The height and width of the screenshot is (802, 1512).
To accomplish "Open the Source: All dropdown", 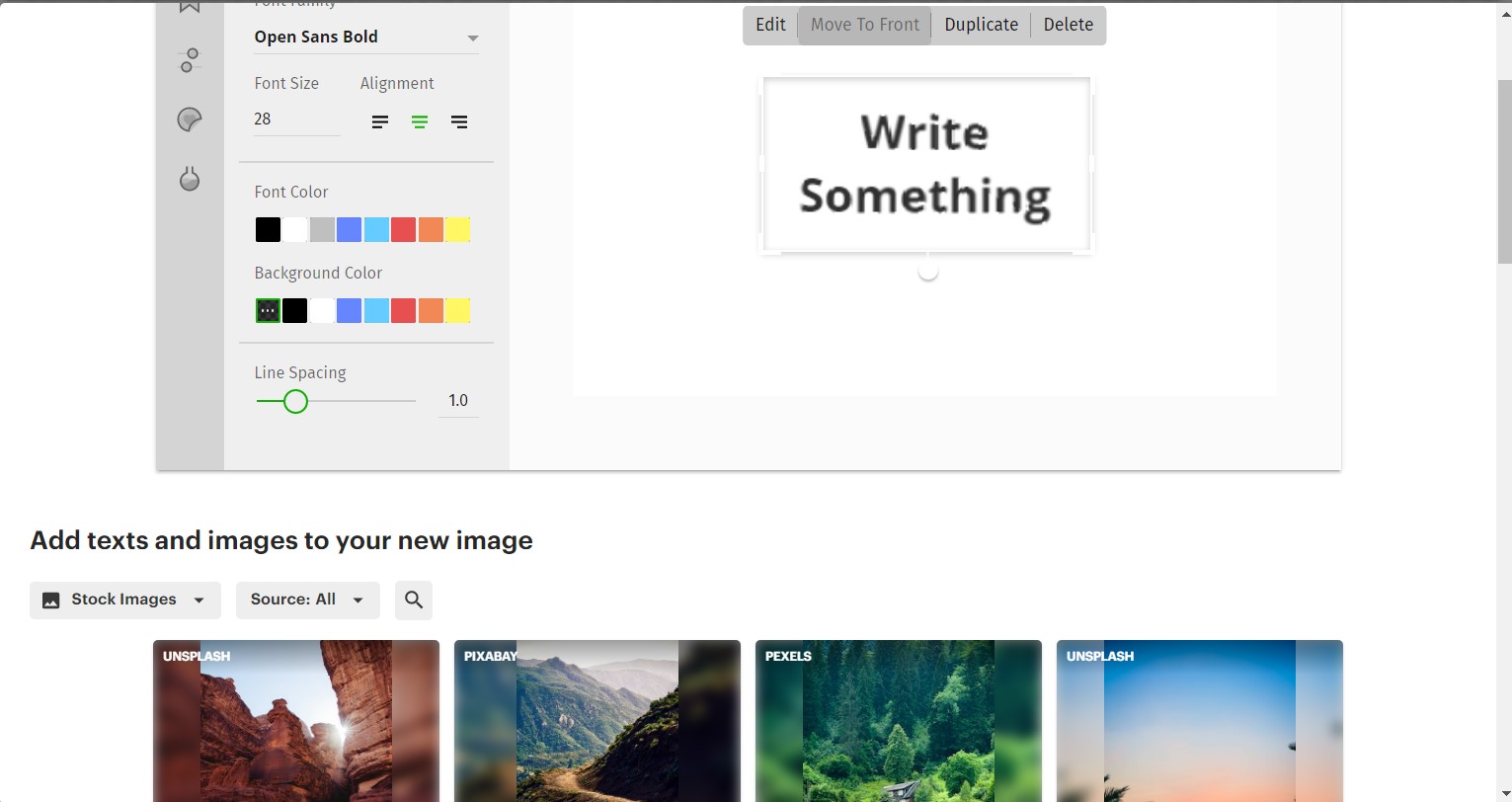I will pyautogui.click(x=307, y=600).
